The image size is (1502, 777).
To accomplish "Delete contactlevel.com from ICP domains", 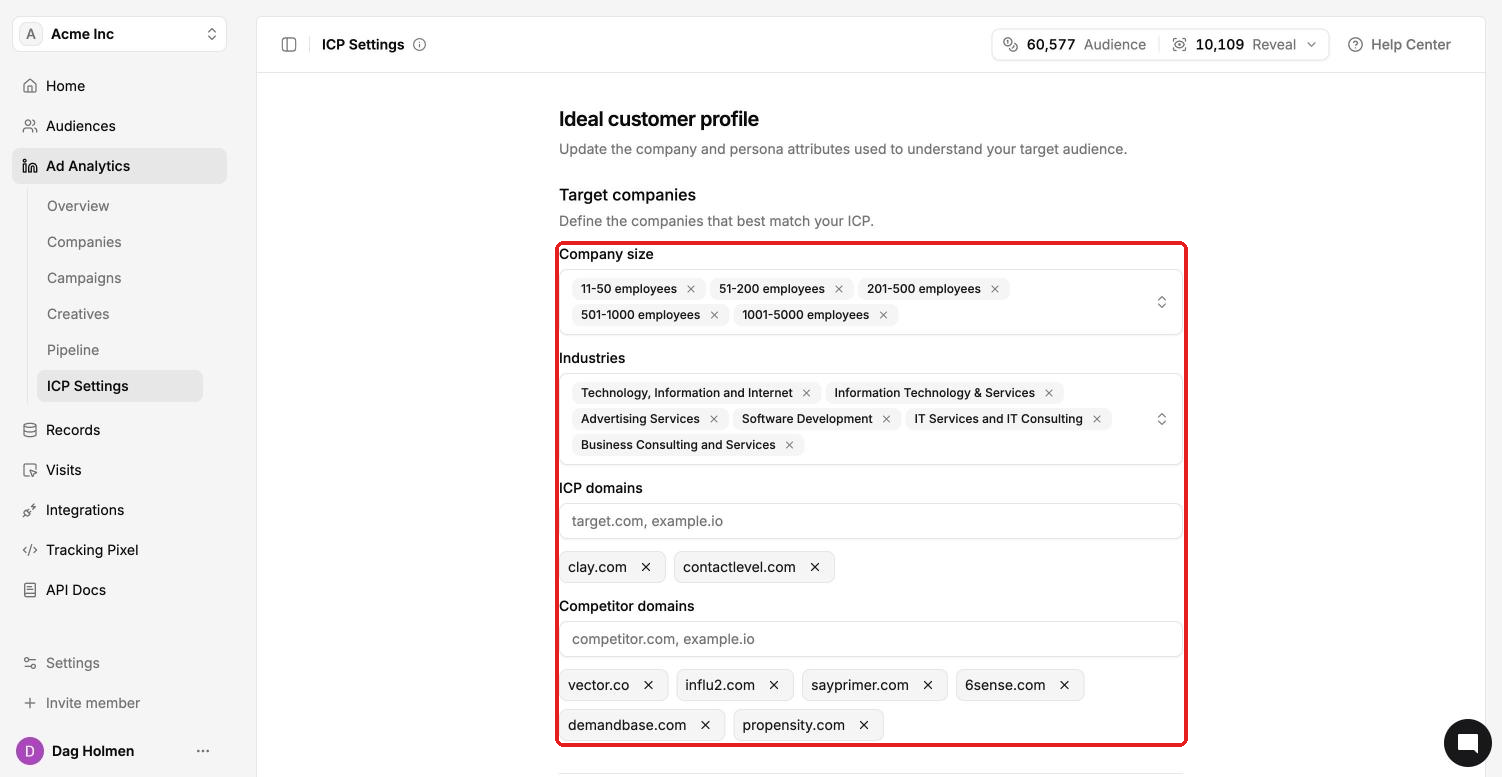I will coord(815,567).
